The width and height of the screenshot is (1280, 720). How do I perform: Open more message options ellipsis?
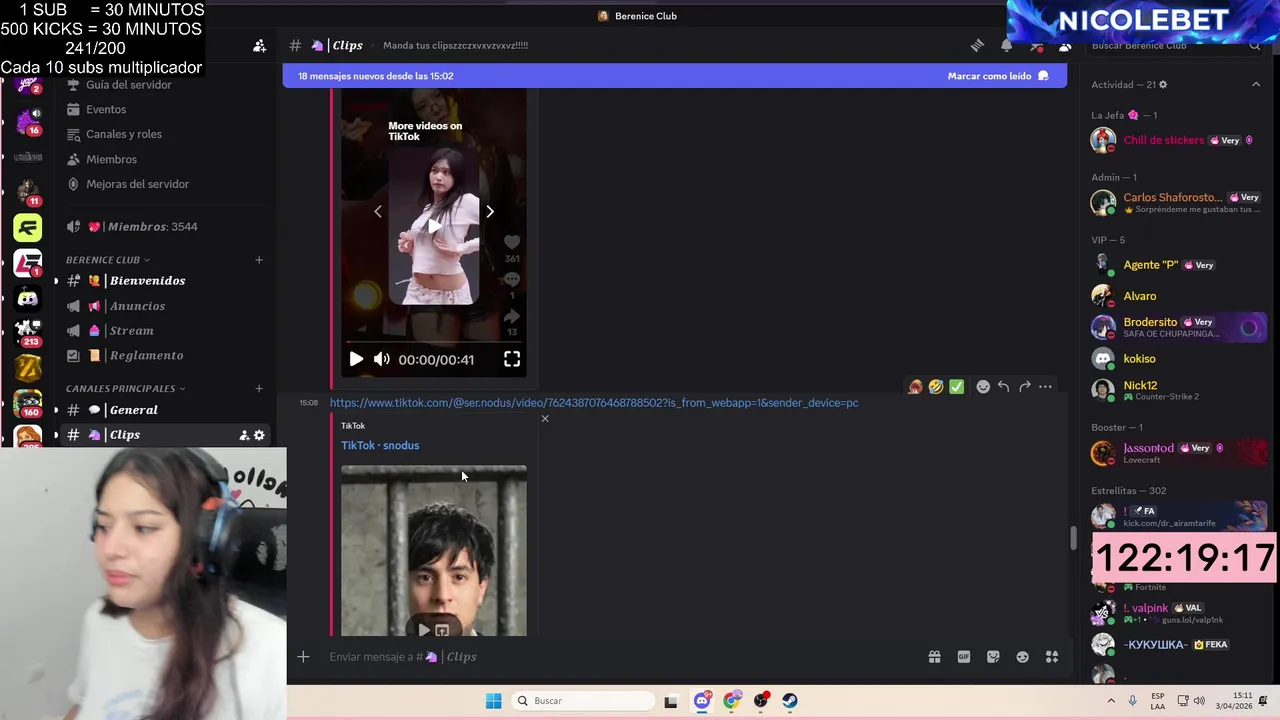coord(1045,387)
